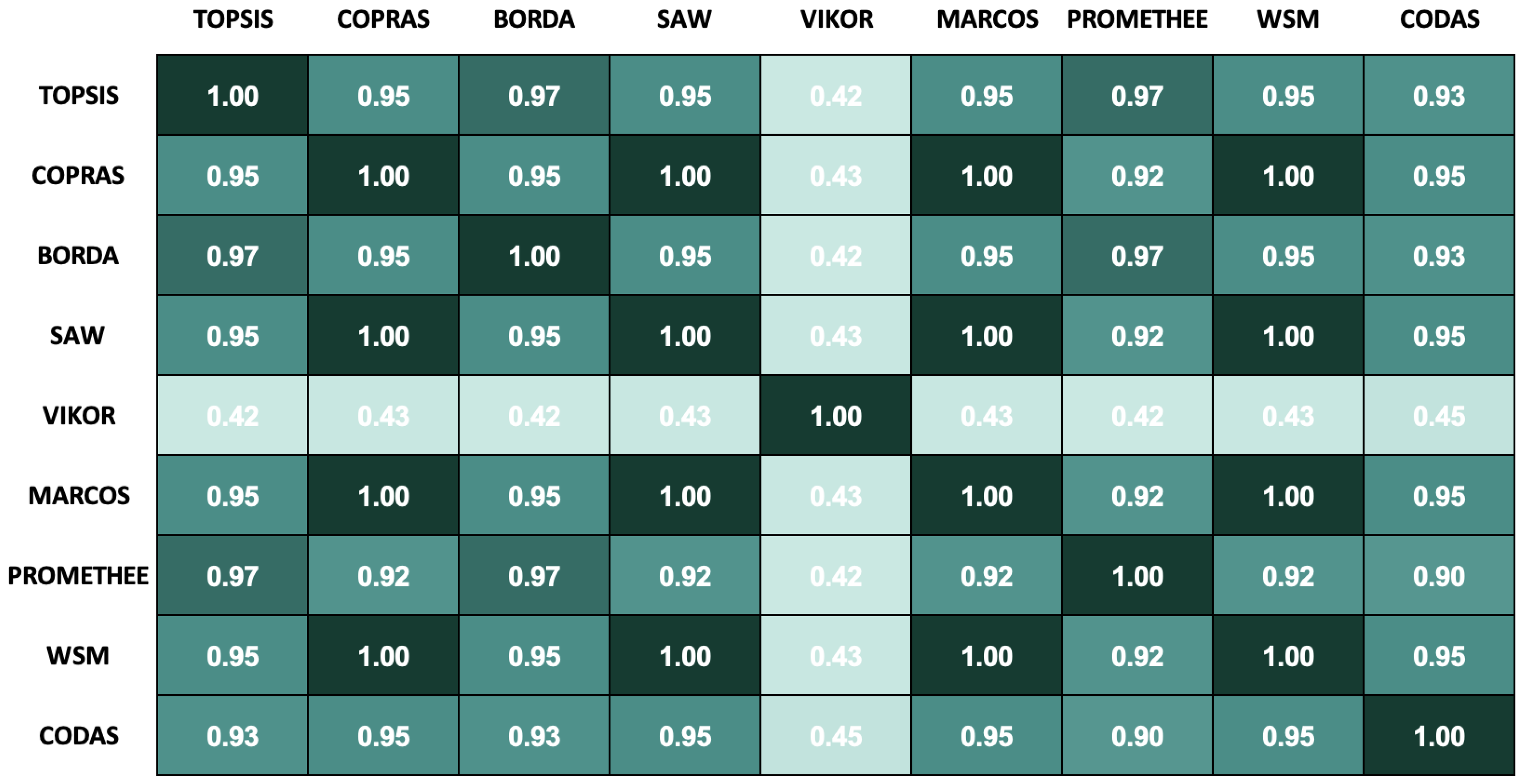Select cell in VIKOR row, CODAS column

point(1439,416)
